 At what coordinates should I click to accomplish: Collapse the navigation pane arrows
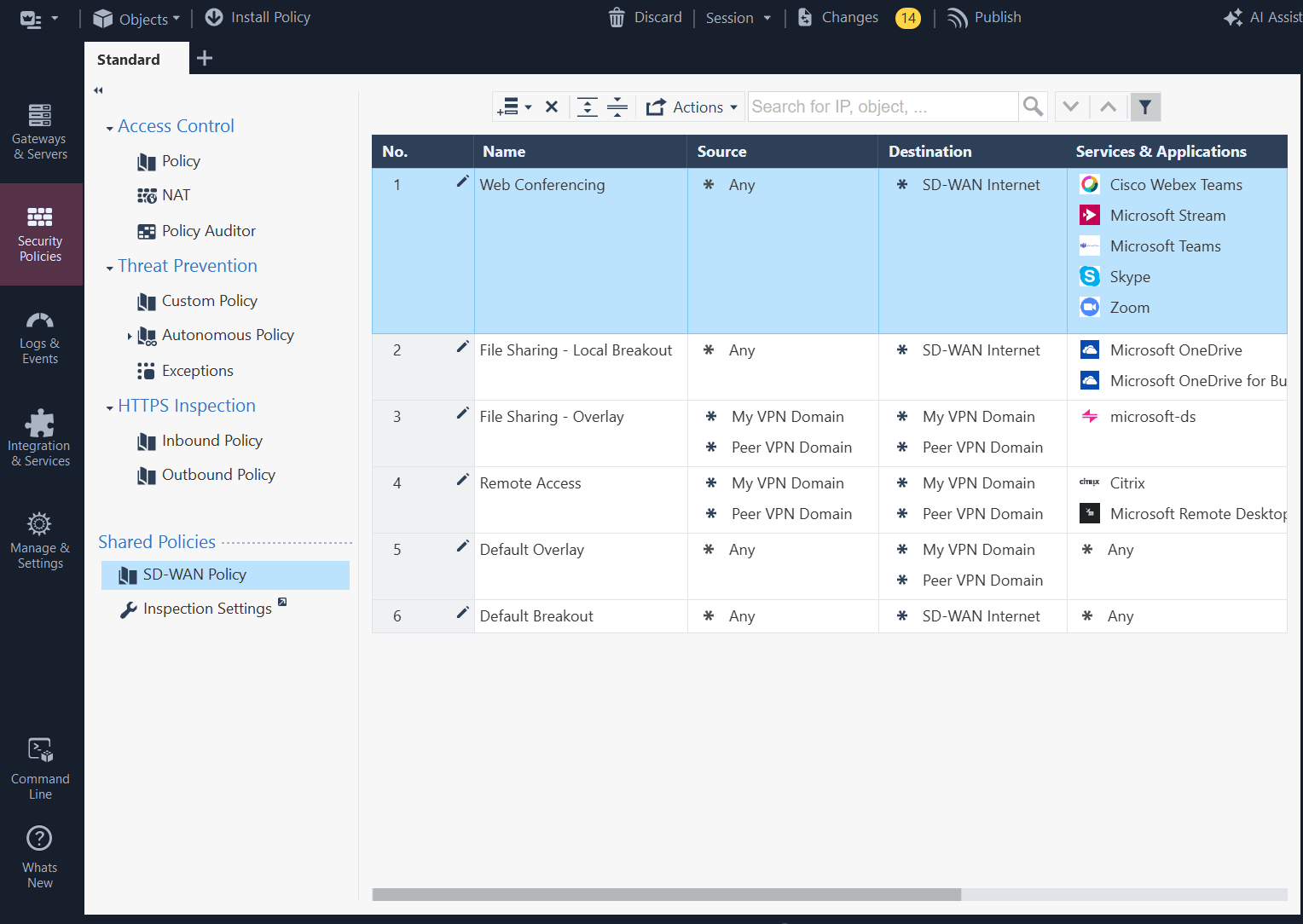98,90
